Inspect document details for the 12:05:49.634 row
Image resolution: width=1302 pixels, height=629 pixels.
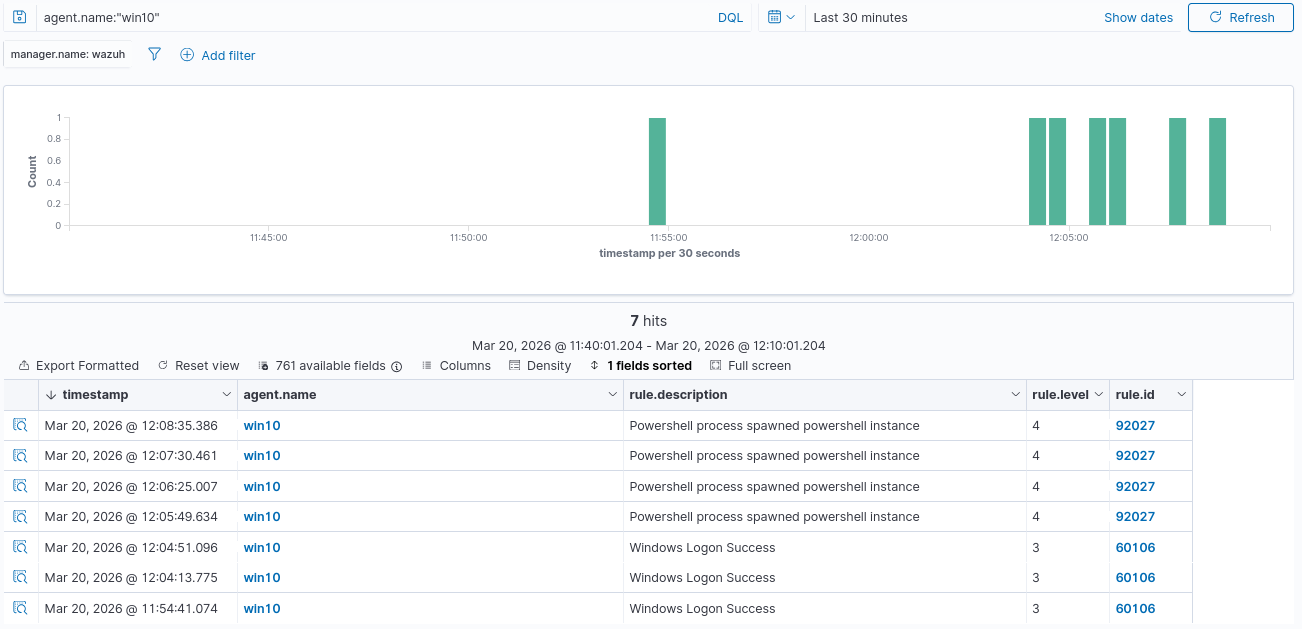pyautogui.click(x=20, y=516)
